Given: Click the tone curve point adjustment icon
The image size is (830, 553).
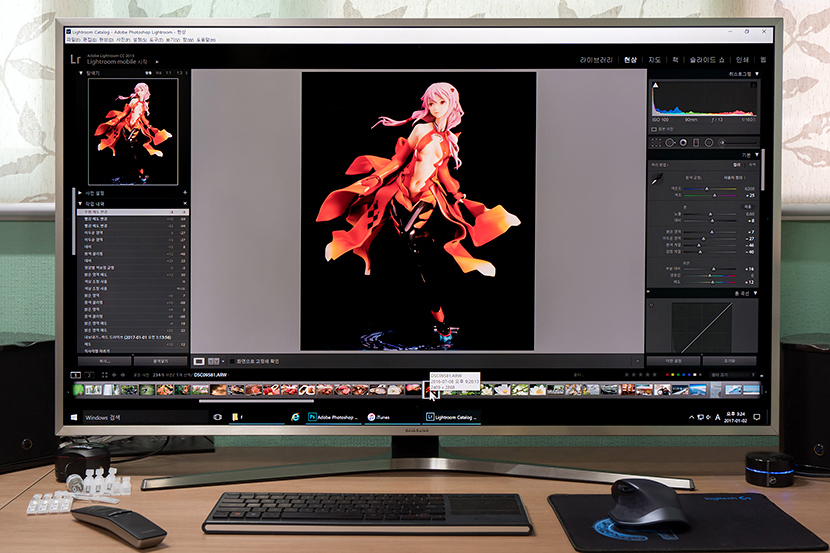Looking at the screenshot, I should point(653,304).
